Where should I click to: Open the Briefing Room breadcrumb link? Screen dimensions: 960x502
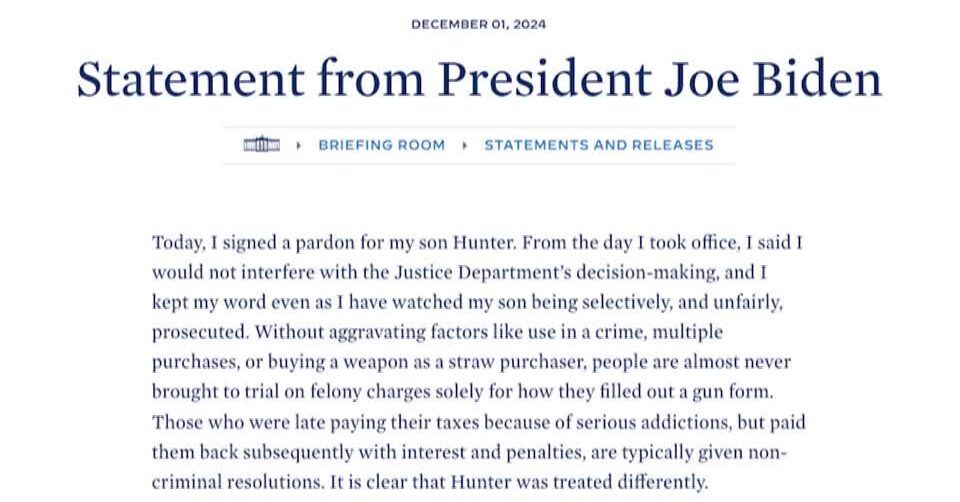(x=381, y=145)
